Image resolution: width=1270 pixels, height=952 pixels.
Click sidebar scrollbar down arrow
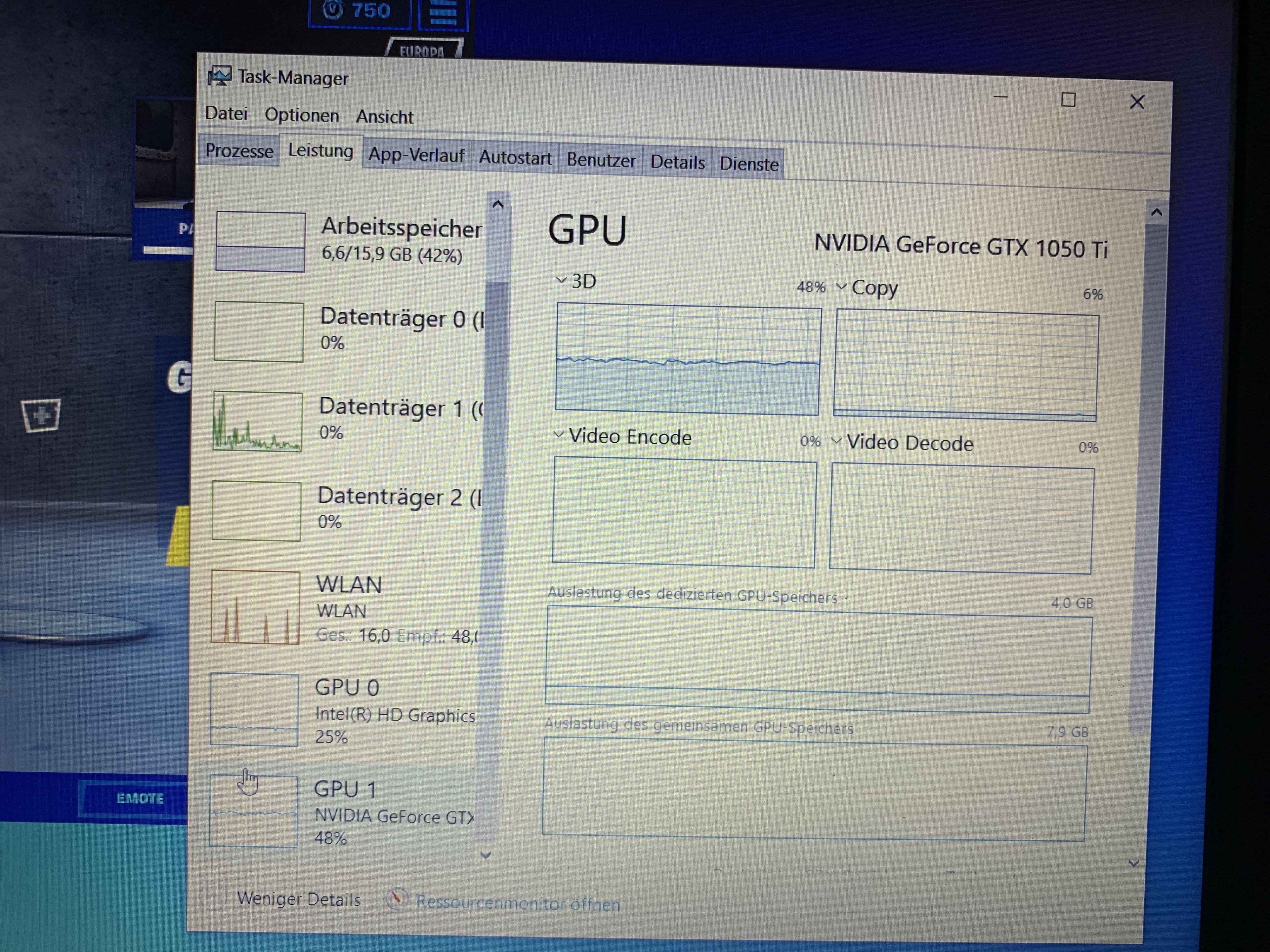click(486, 855)
